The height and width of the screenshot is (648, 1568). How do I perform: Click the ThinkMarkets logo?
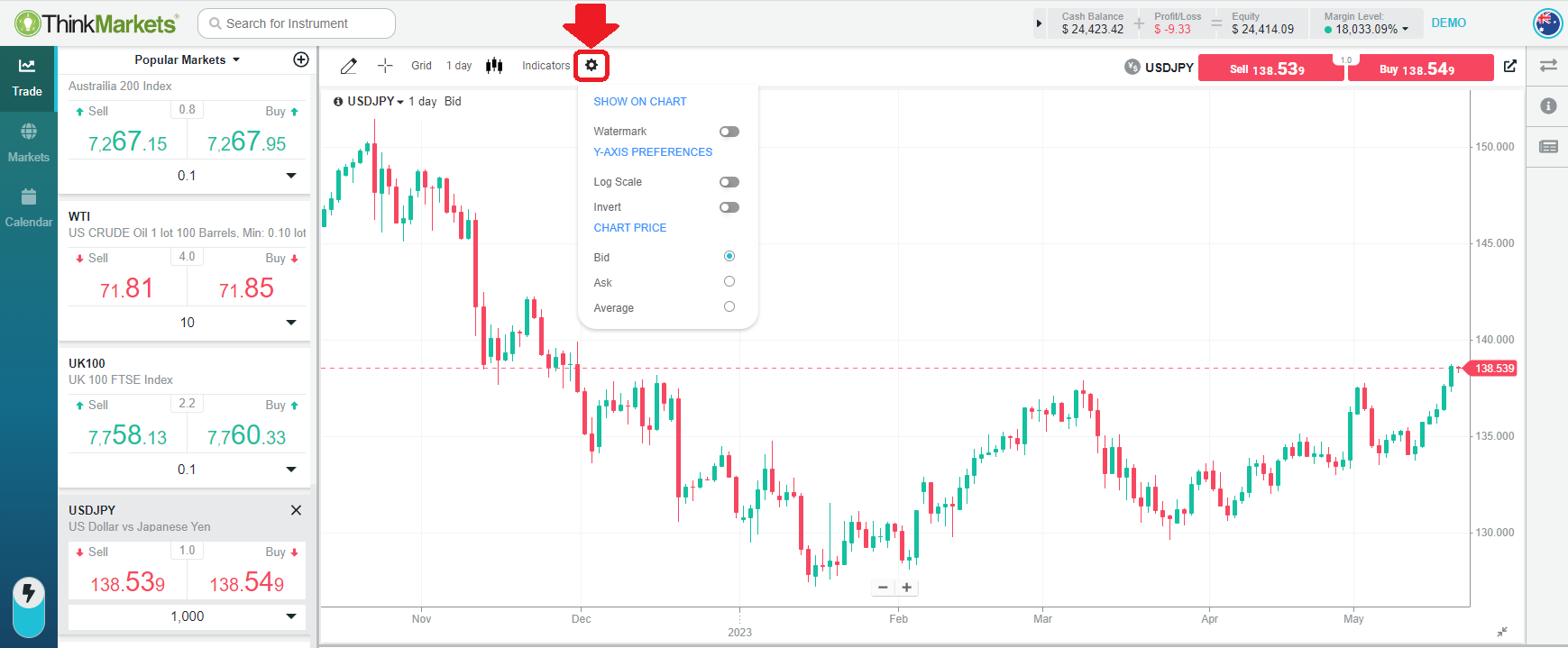pyautogui.click(x=96, y=23)
